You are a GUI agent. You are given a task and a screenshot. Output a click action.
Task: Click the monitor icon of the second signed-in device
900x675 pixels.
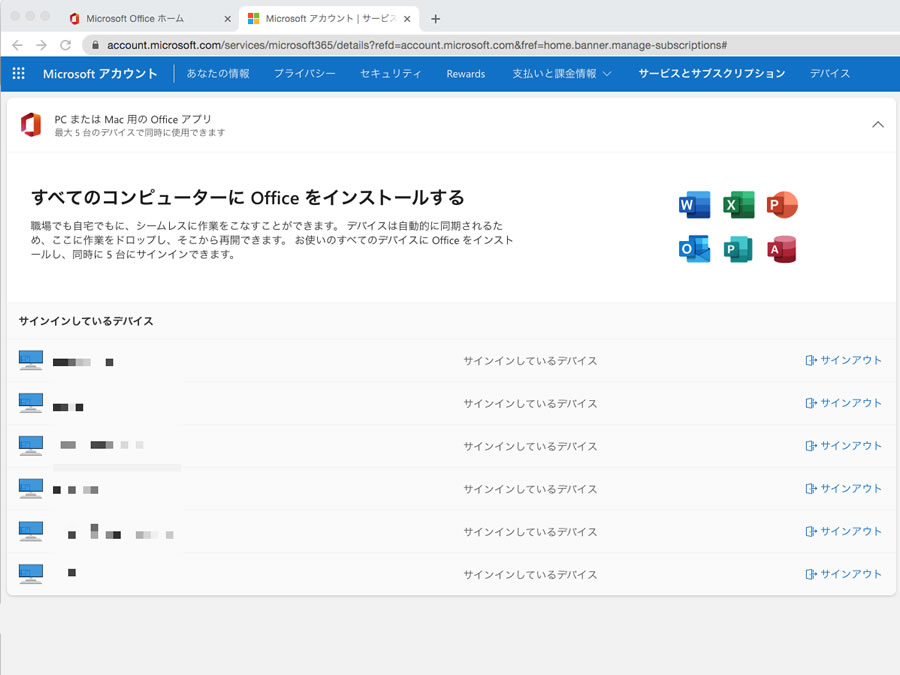31,403
